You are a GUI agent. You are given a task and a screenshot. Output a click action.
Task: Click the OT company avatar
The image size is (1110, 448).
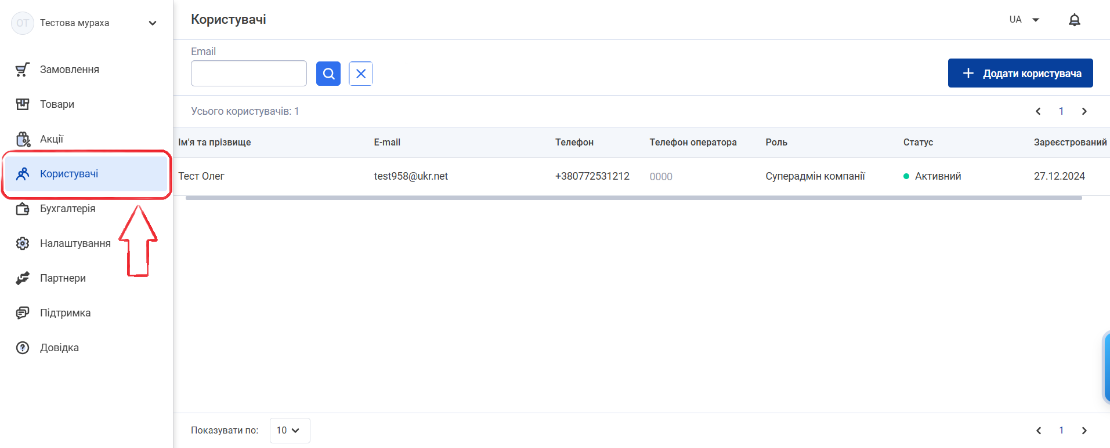tap(23, 23)
